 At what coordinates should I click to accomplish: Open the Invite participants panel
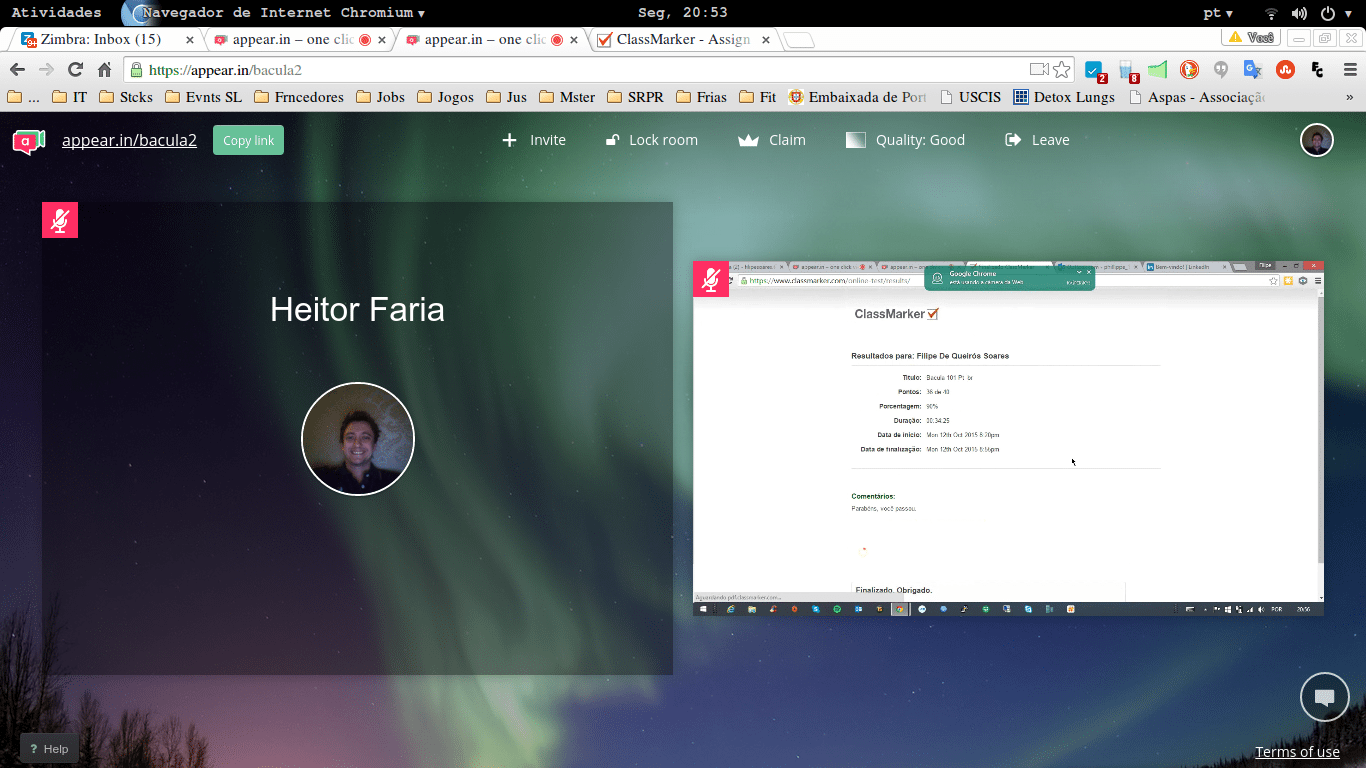pyautogui.click(x=534, y=140)
